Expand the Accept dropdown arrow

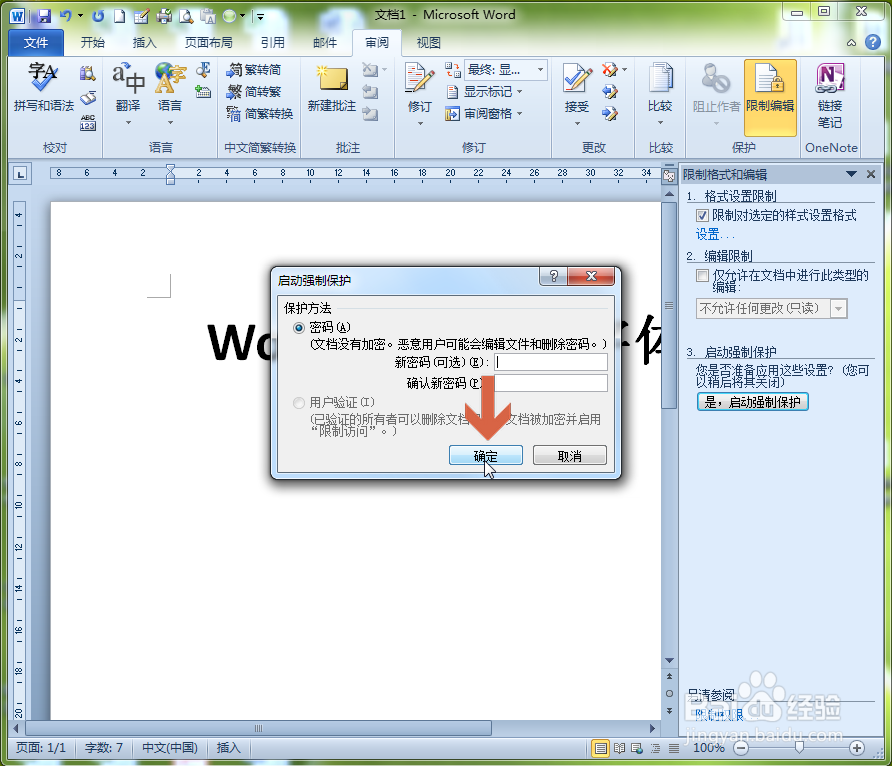click(x=577, y=123)
